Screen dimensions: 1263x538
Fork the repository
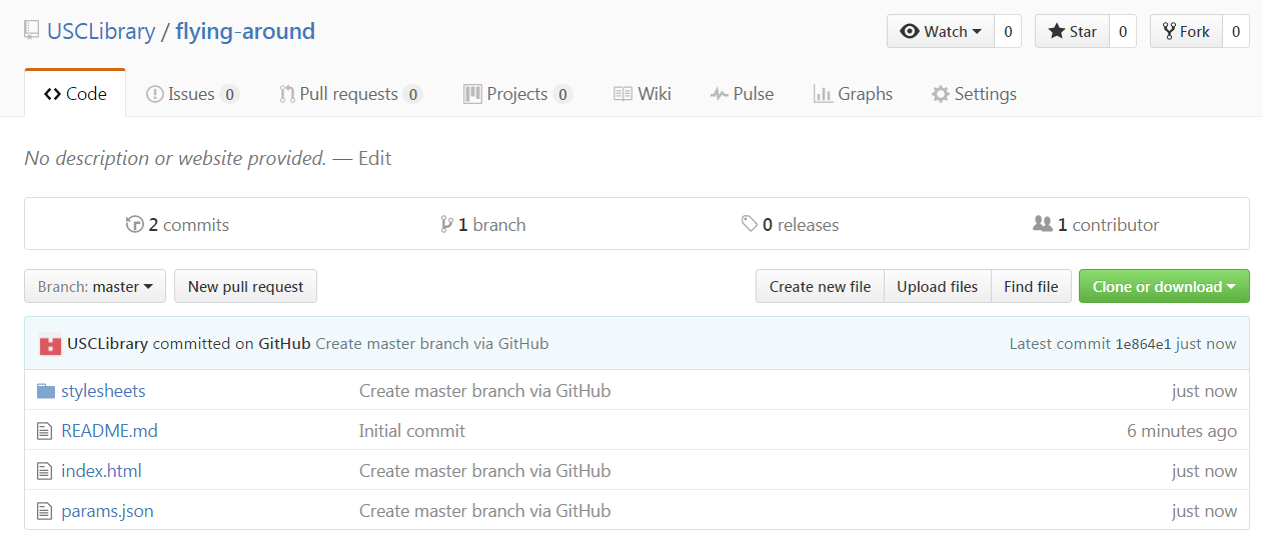tap(1186, 31)
